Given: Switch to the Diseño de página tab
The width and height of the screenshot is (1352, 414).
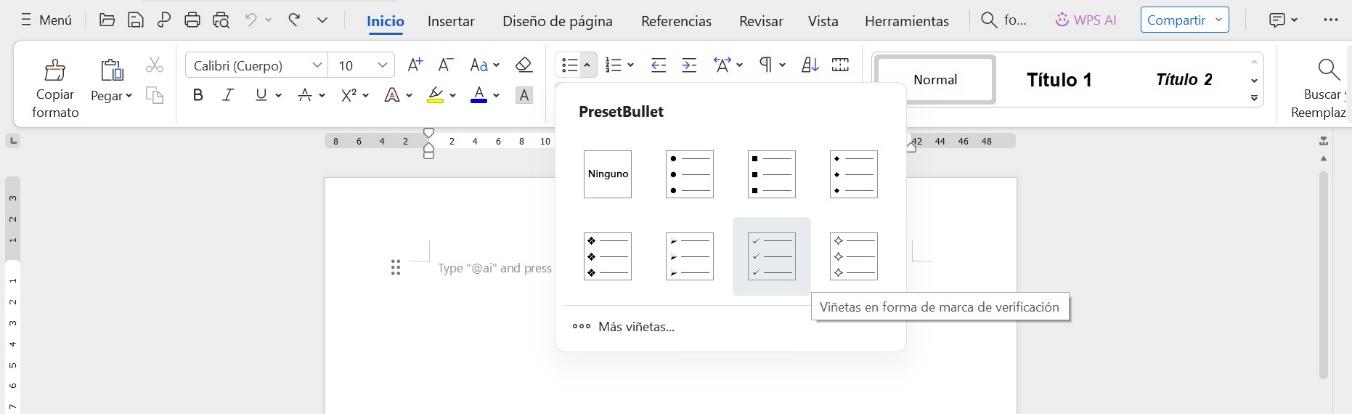Looking at the screenshot, I should (558, 20).
